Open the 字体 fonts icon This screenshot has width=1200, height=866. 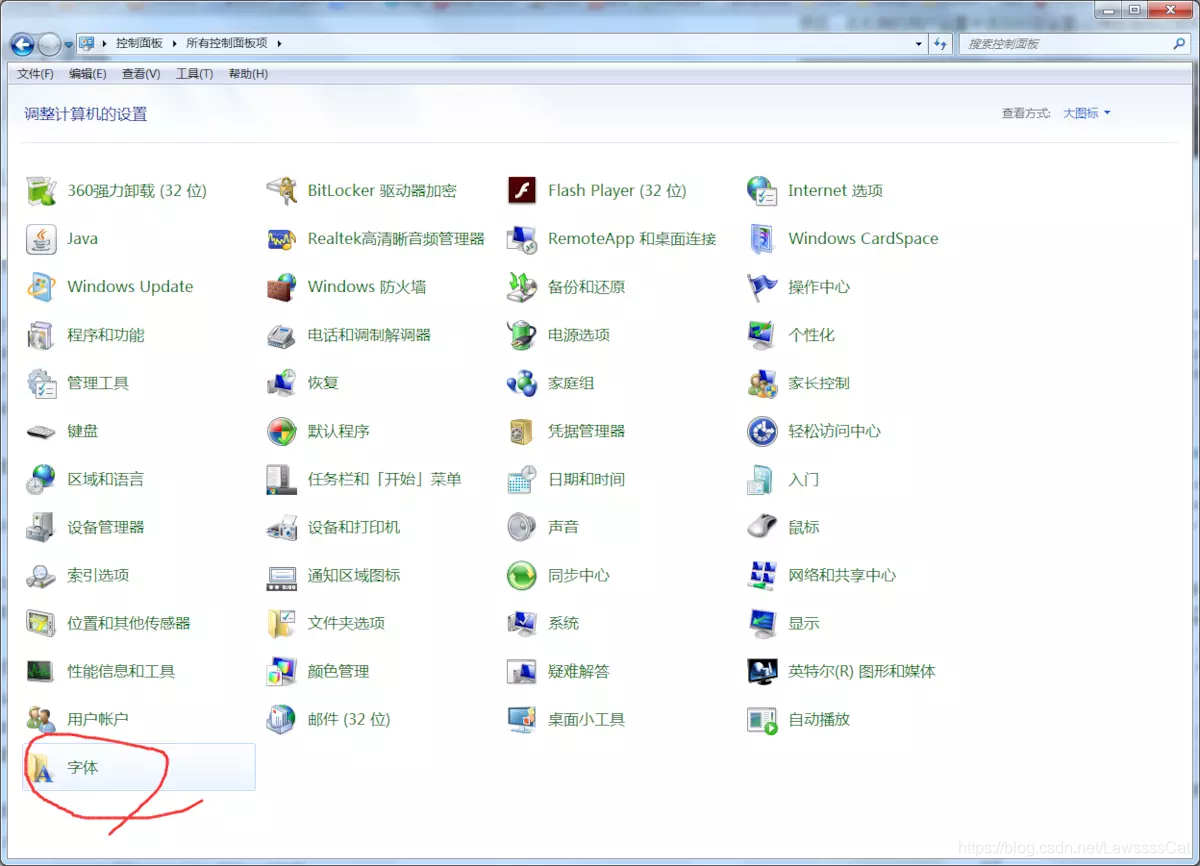tap(41, 767)
